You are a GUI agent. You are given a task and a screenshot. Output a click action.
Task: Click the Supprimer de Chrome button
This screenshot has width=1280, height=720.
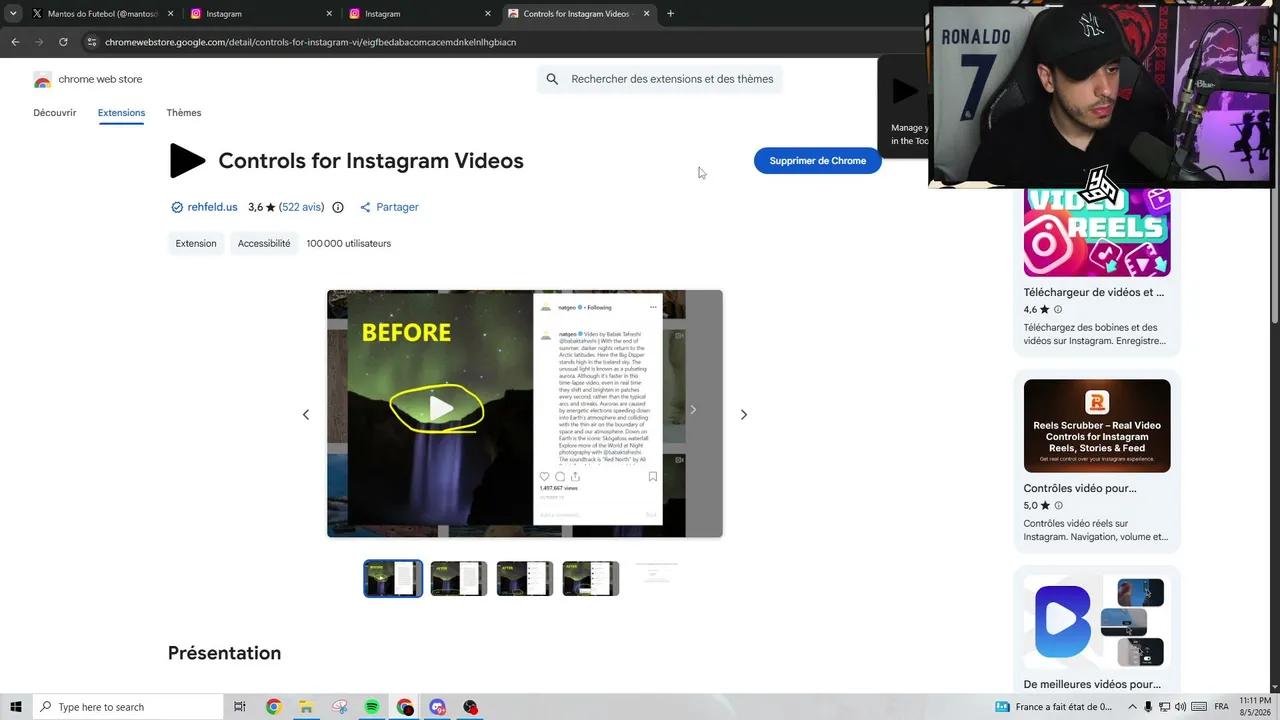pos(818,161)
